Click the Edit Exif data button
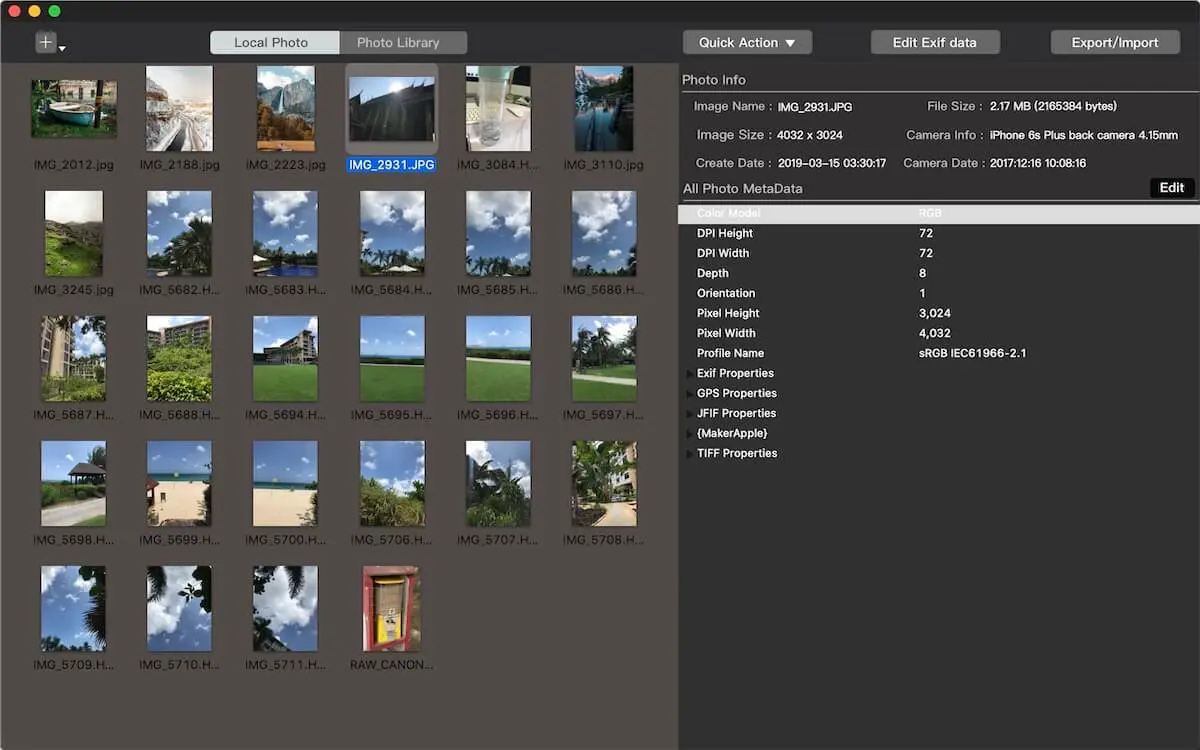Image resolution: width=1200 pixels, height=750 pixels. (x=935, y=42)
